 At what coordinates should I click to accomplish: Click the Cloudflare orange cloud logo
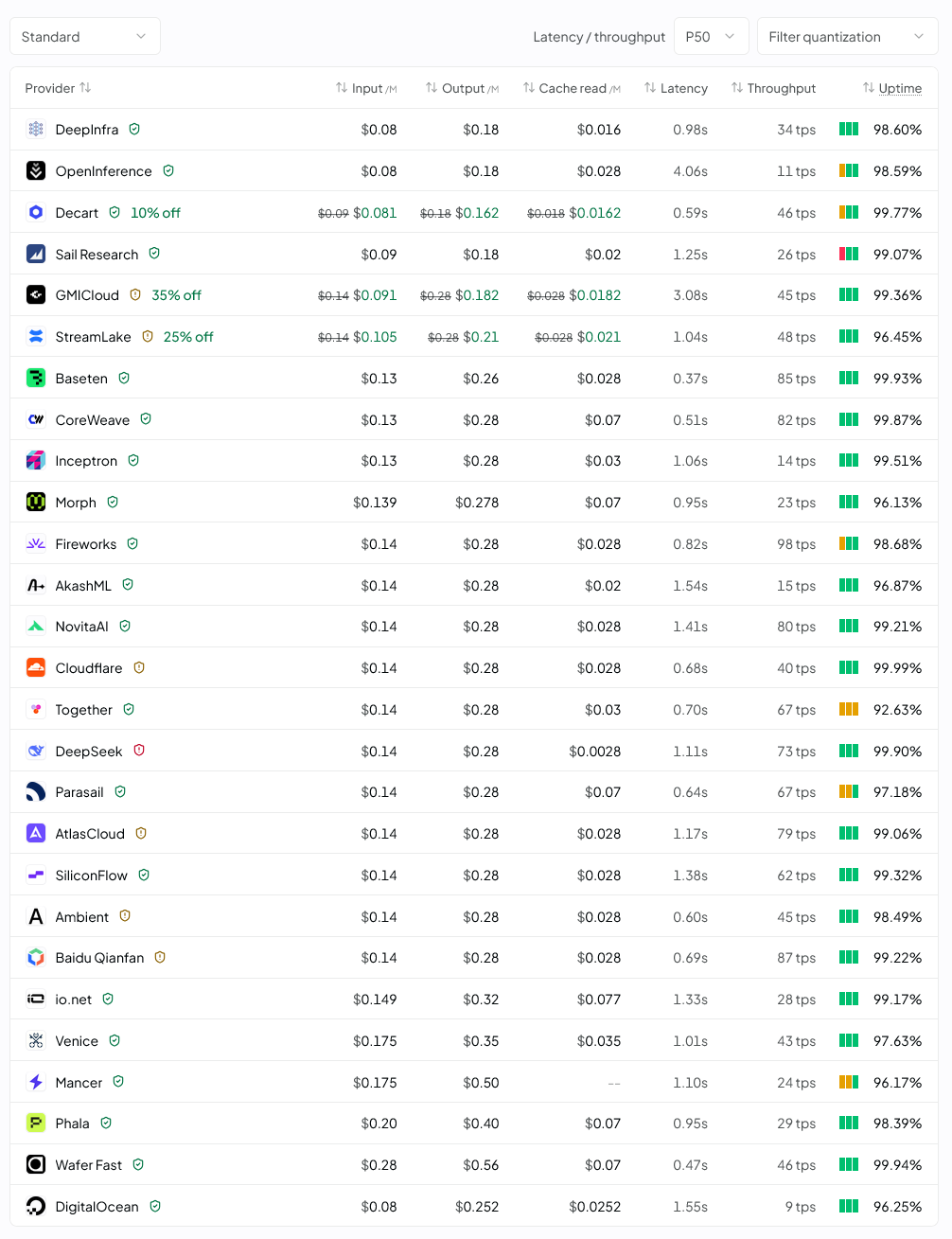click(36, 668)
